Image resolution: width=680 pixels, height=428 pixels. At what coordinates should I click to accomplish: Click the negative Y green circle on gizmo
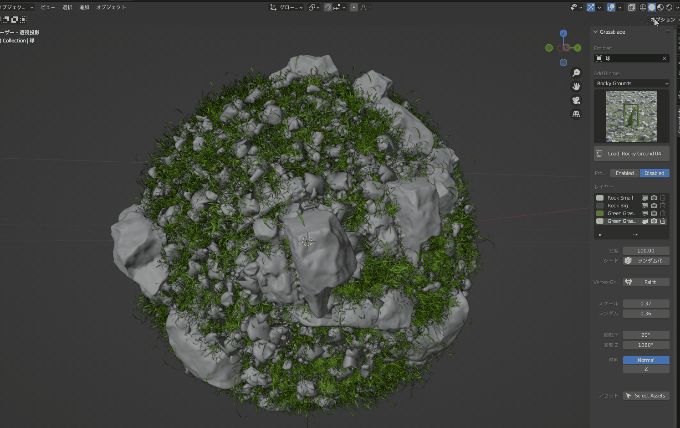point(549,48)
